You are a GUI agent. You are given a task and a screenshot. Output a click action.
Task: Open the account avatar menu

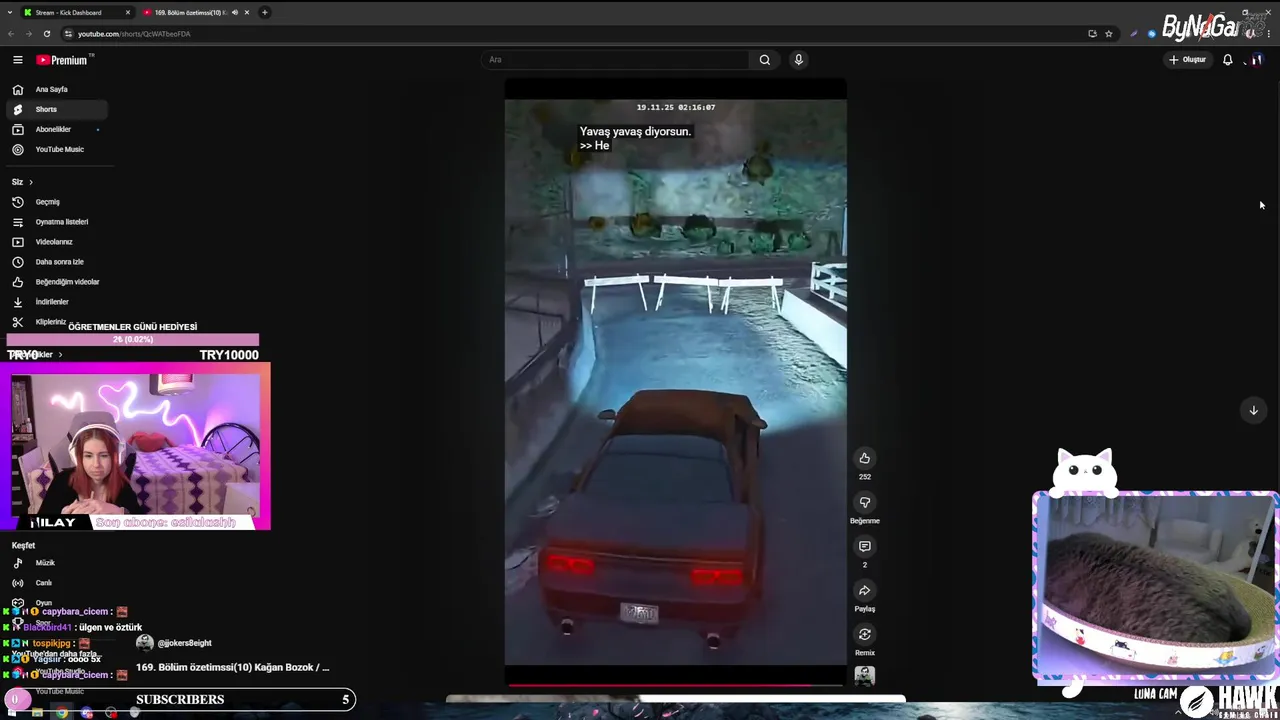coord(1257,60)
